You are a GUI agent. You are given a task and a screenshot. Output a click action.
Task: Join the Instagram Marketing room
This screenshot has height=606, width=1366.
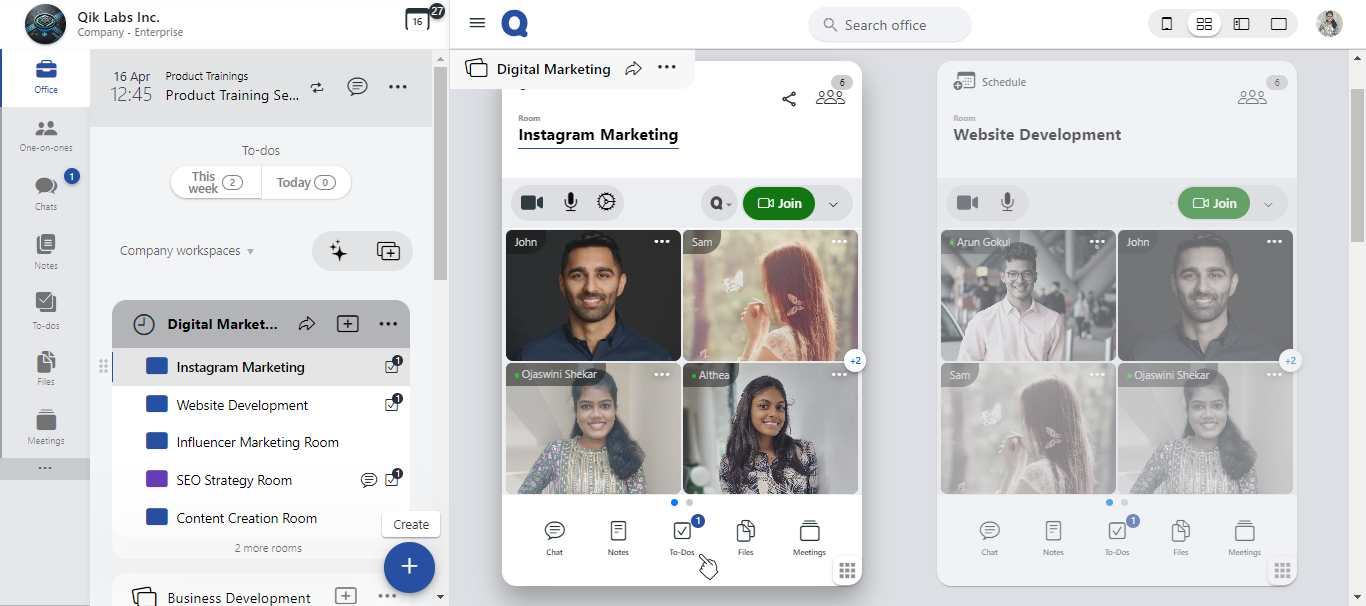coord(779,203)
